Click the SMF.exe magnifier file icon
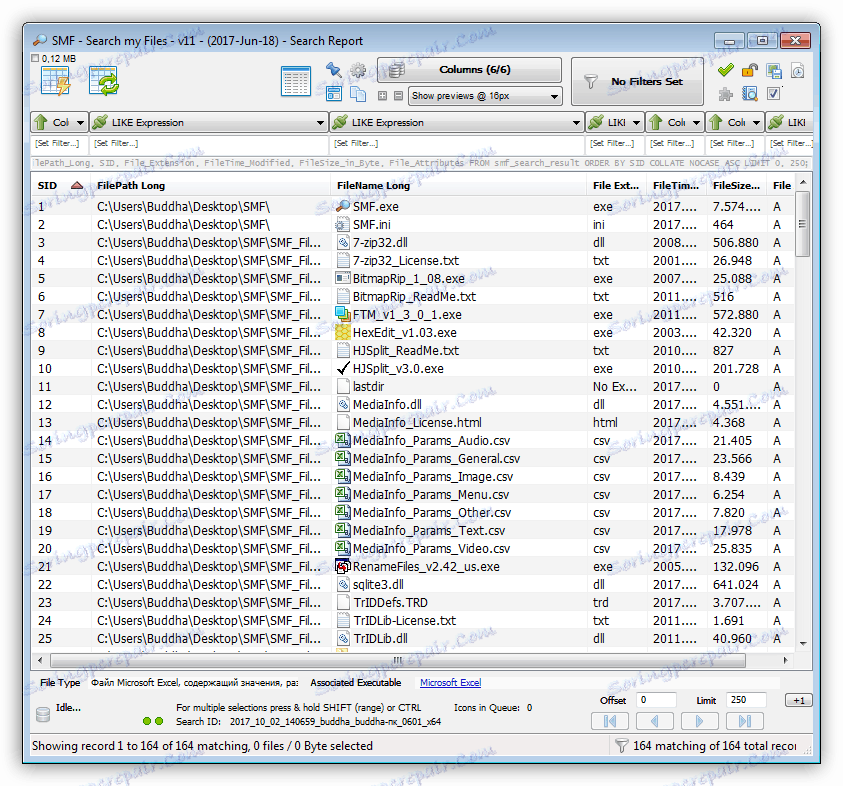843x786 pixels. (342, 206)
